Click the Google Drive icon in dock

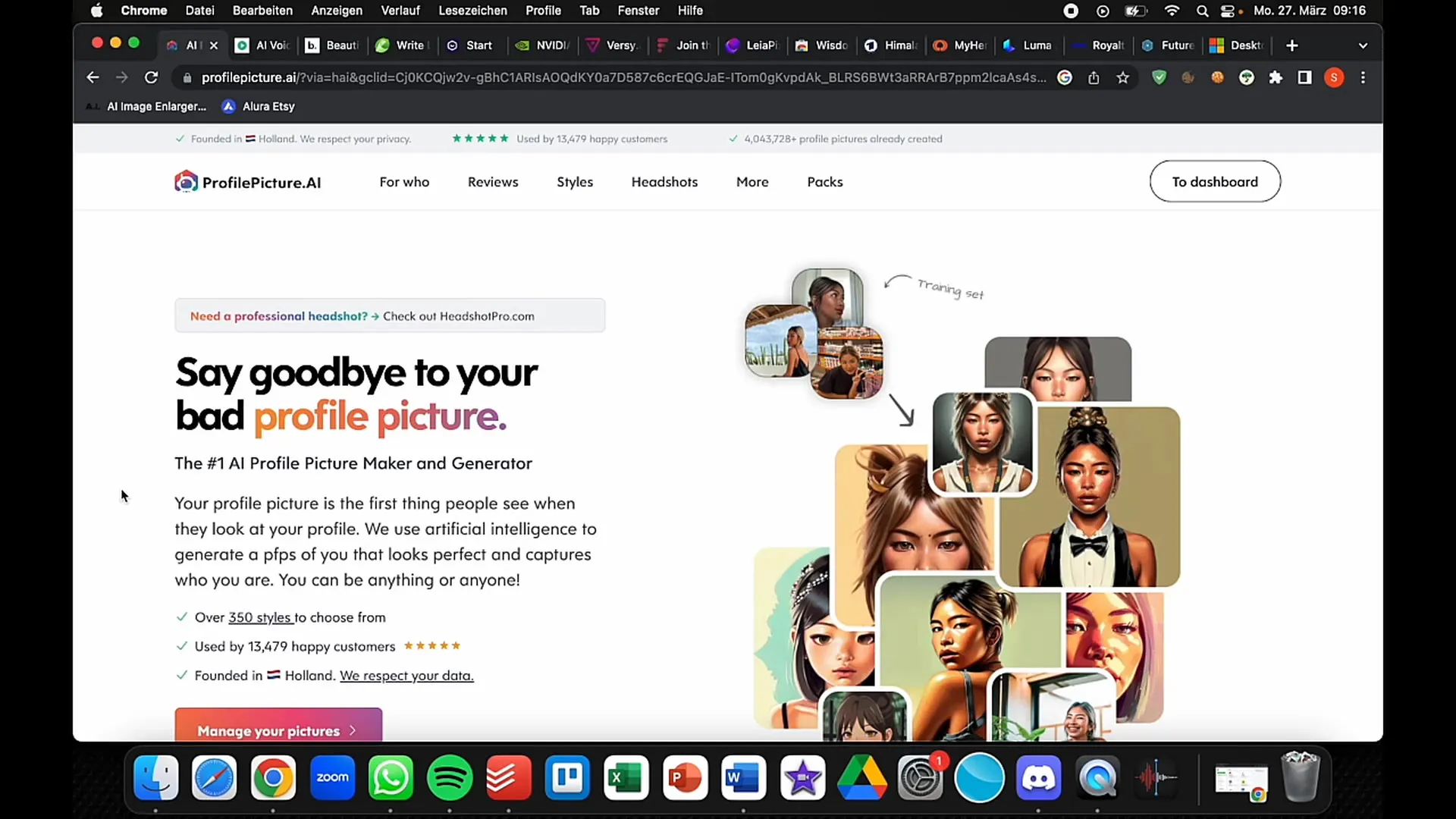point(861,778)
